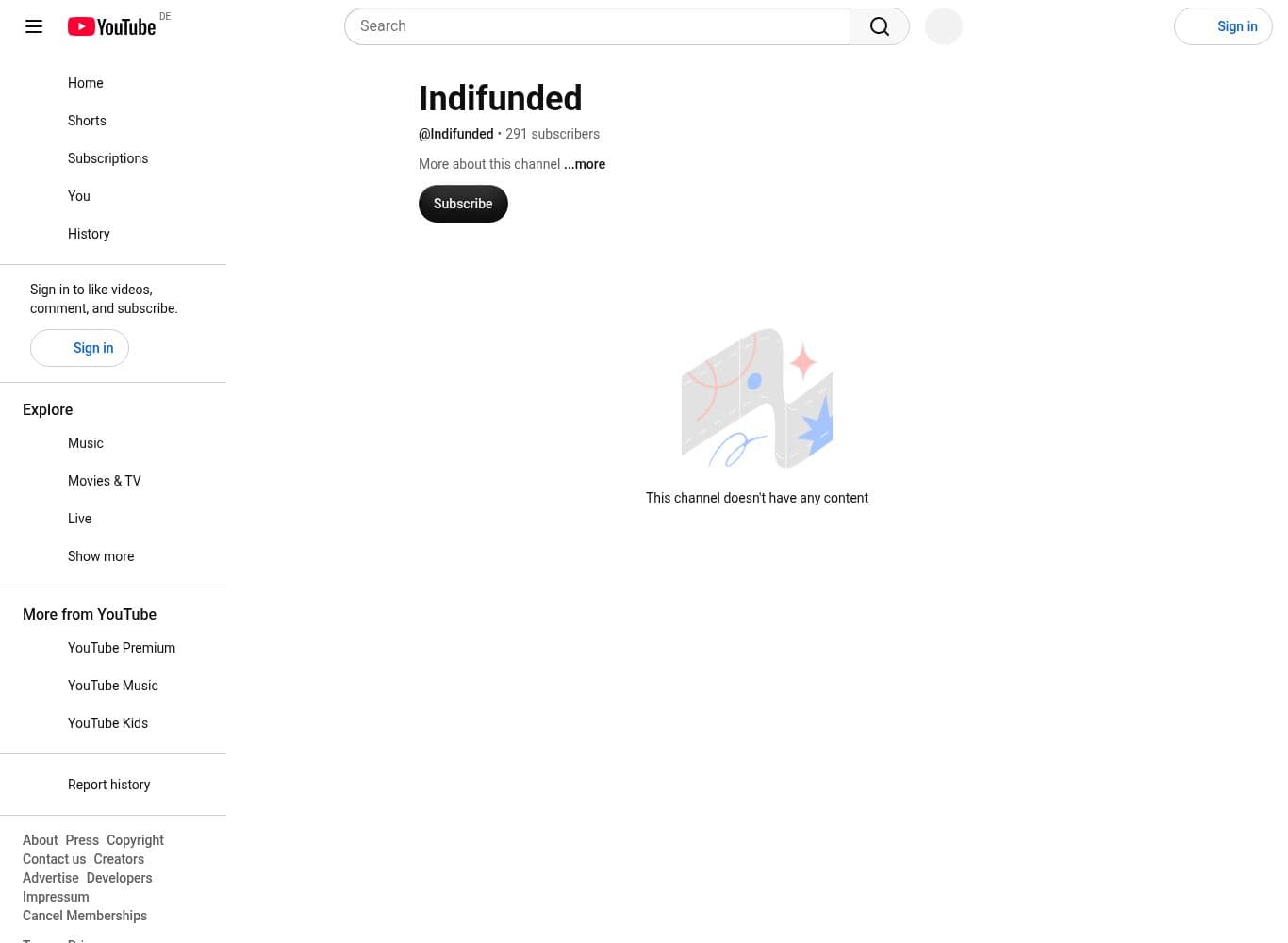1288x943 pixels.
Task: Click the Impressum footer link
Action: coord(56,897)
